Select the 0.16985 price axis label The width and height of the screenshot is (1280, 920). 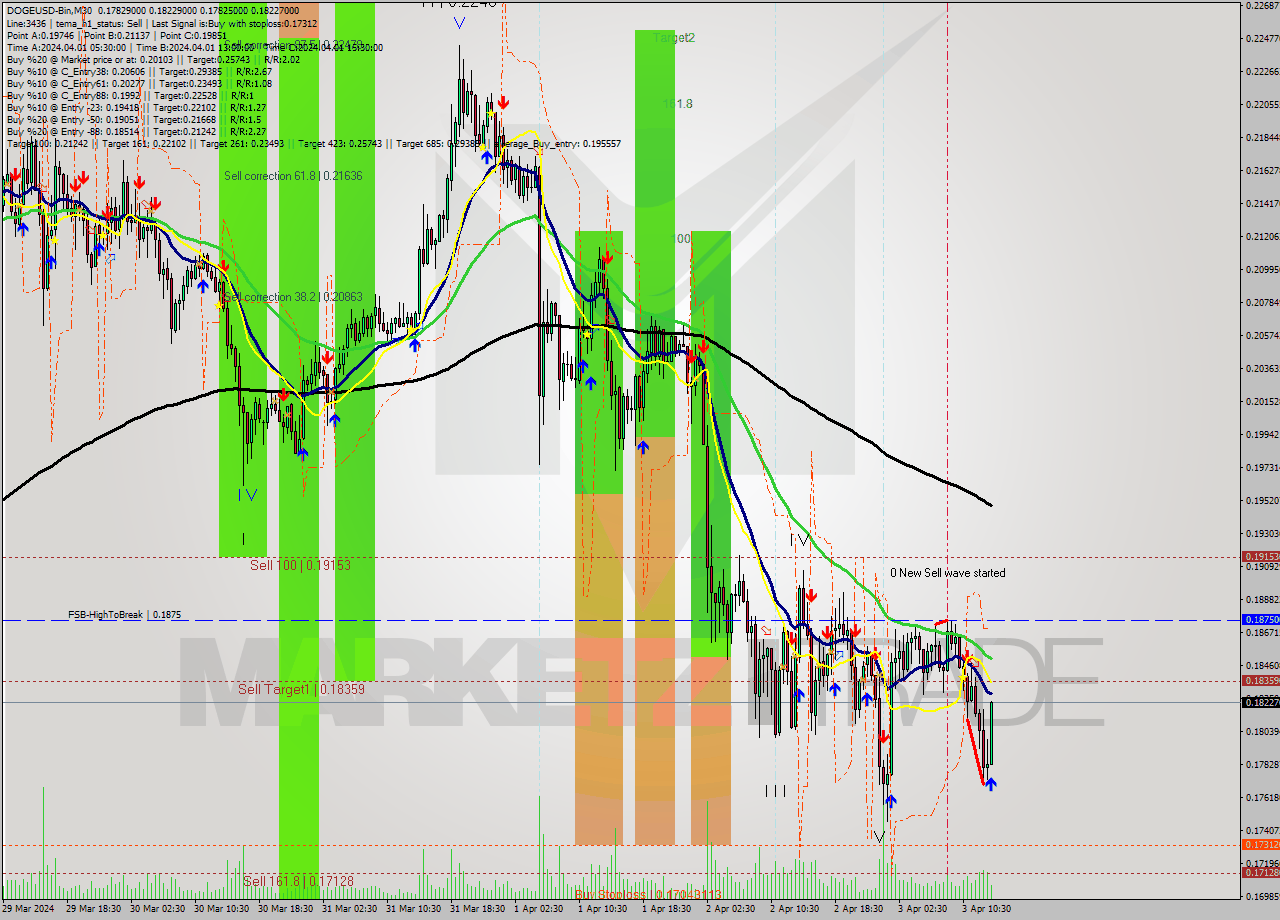point(1262,896)
